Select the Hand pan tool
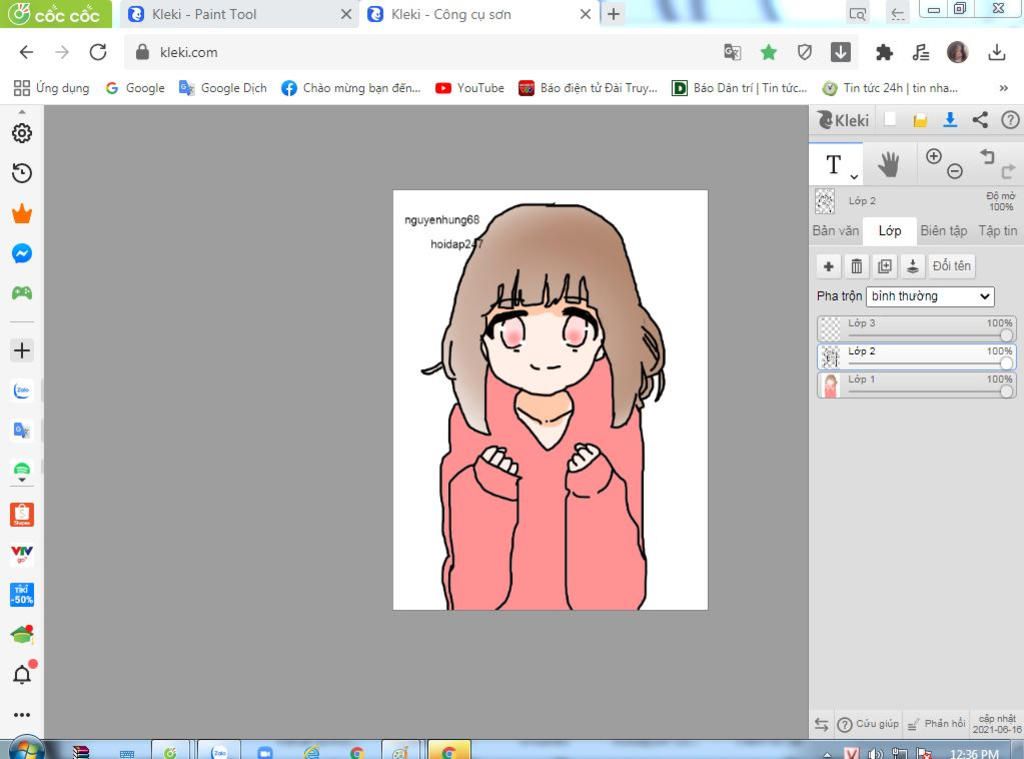This screenshot has height=759, width=1024. (x=888, y=165)
